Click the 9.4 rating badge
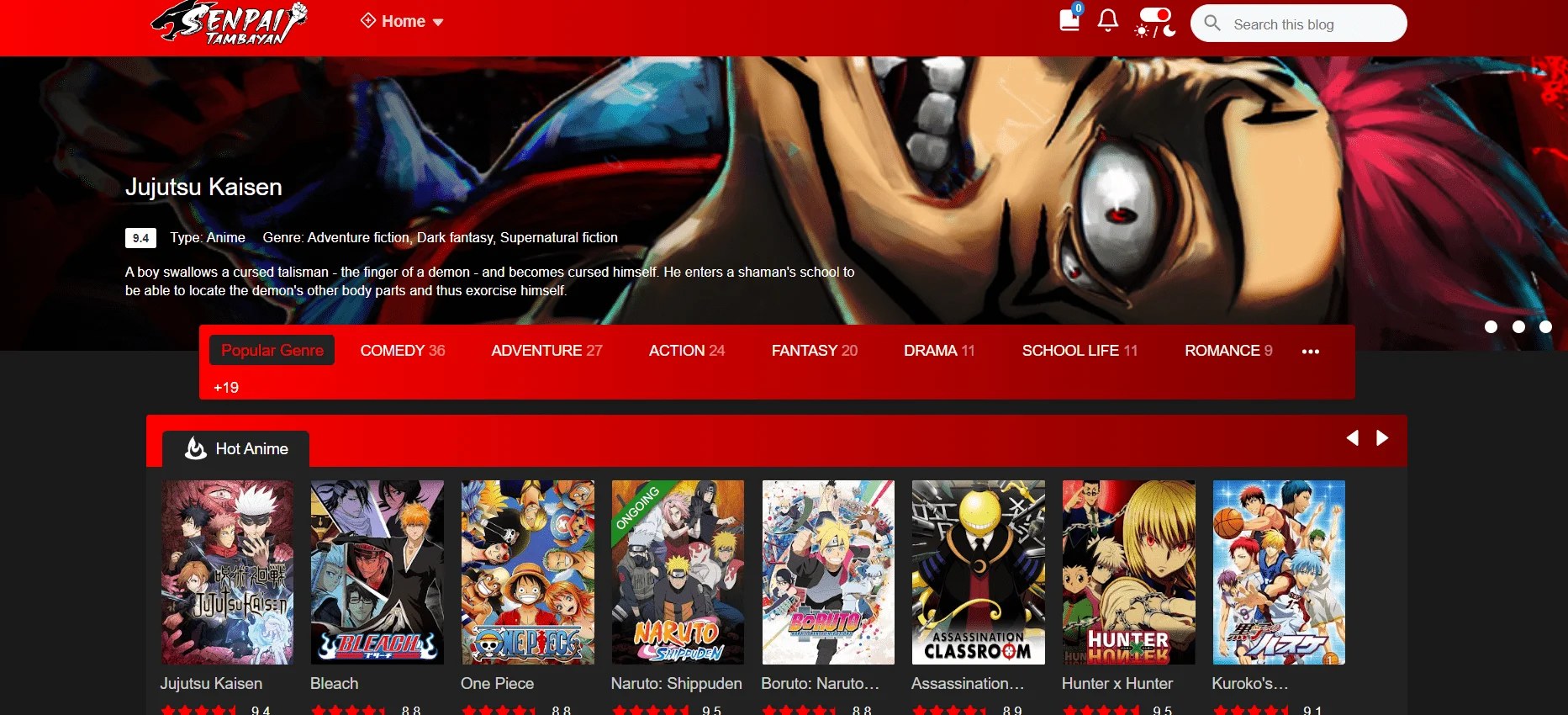Image resolution: width=1568 pixels, height=715 pixels. [140, 238]
